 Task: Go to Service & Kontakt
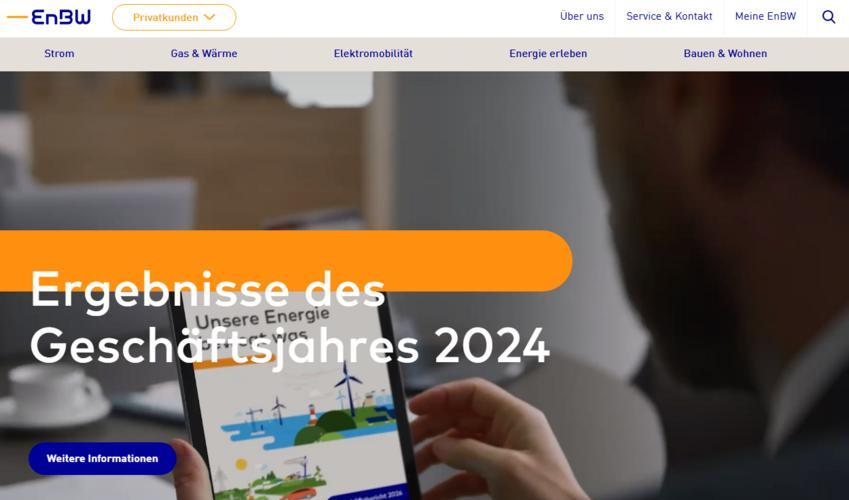point(669,16)
